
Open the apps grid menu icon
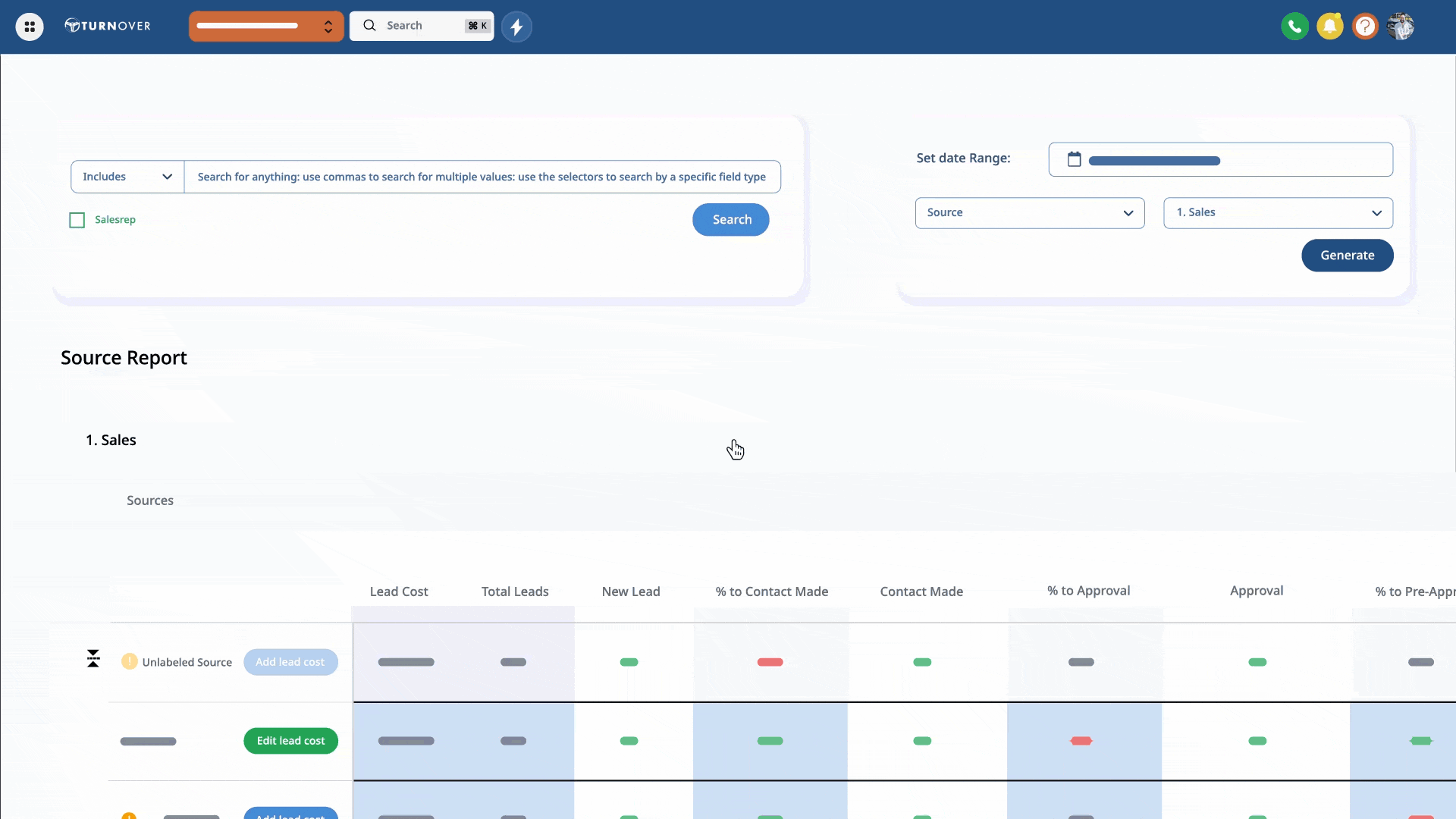30,27
